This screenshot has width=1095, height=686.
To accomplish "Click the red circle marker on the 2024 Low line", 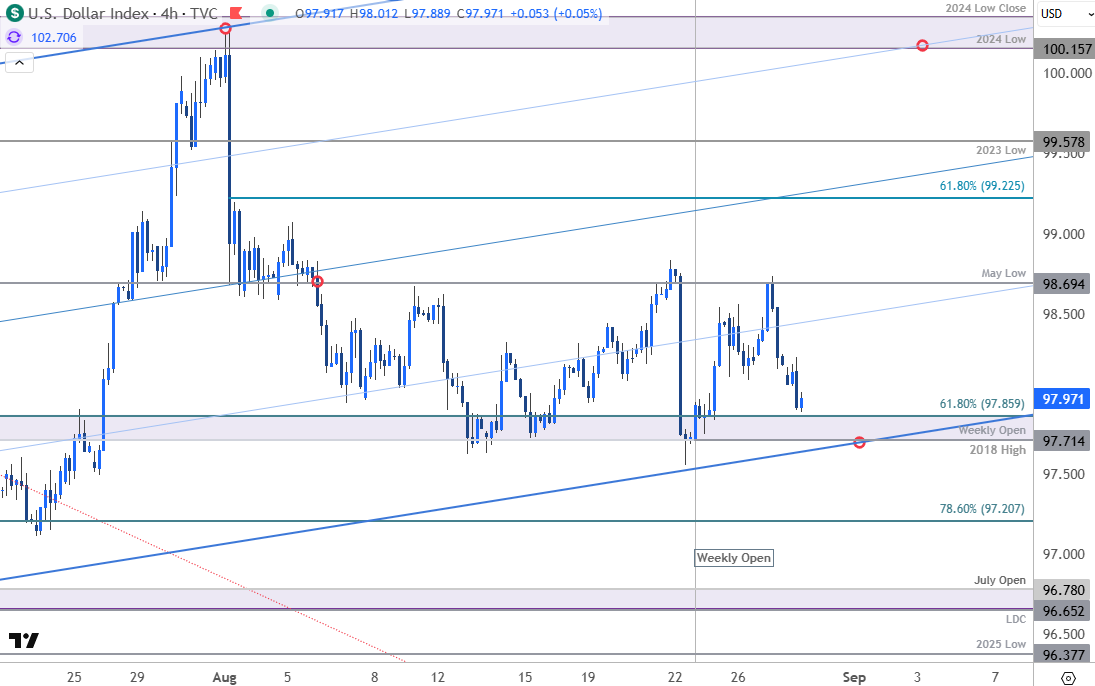I will (923, 45).
